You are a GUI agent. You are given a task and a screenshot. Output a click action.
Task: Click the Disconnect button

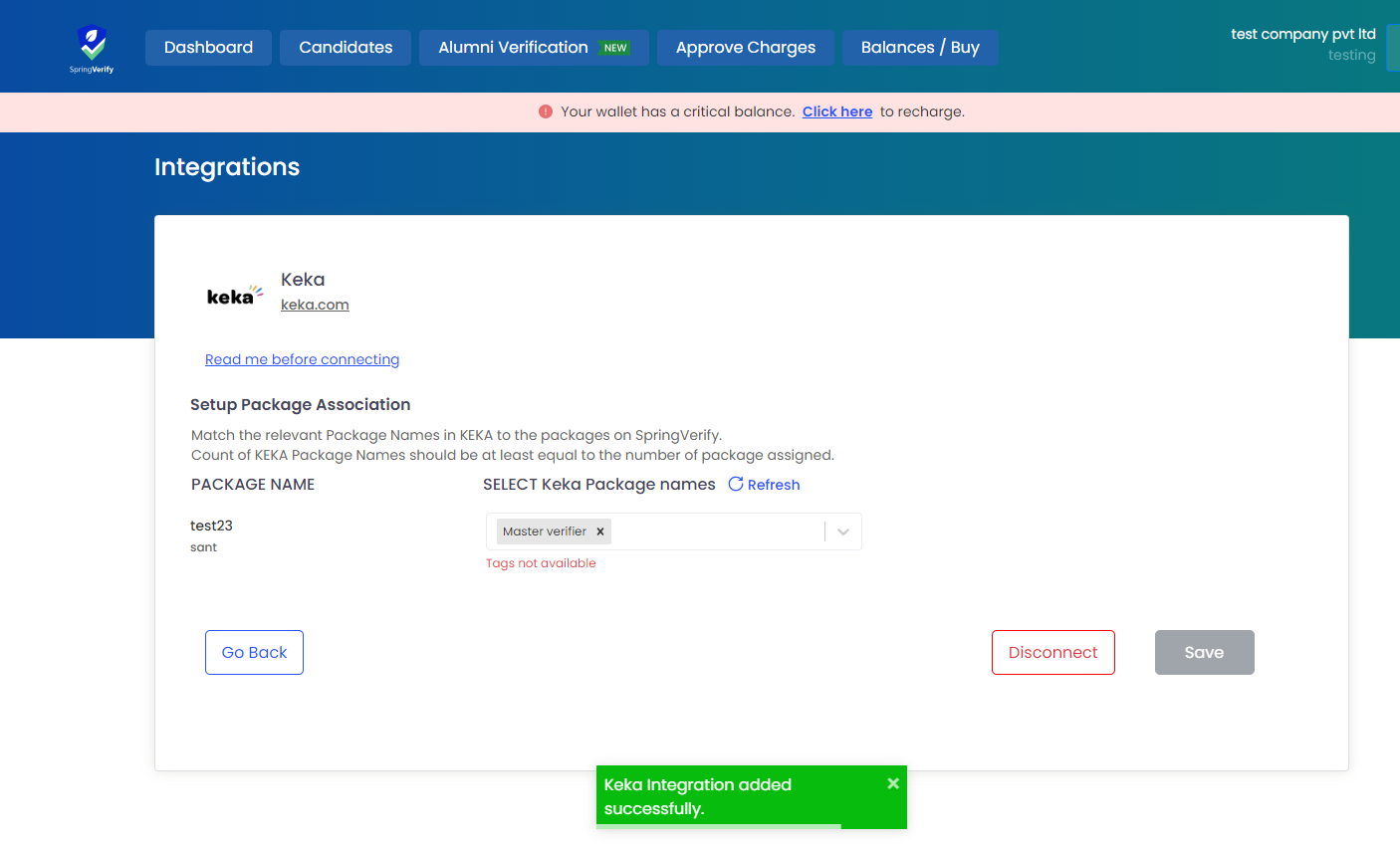1052,652
